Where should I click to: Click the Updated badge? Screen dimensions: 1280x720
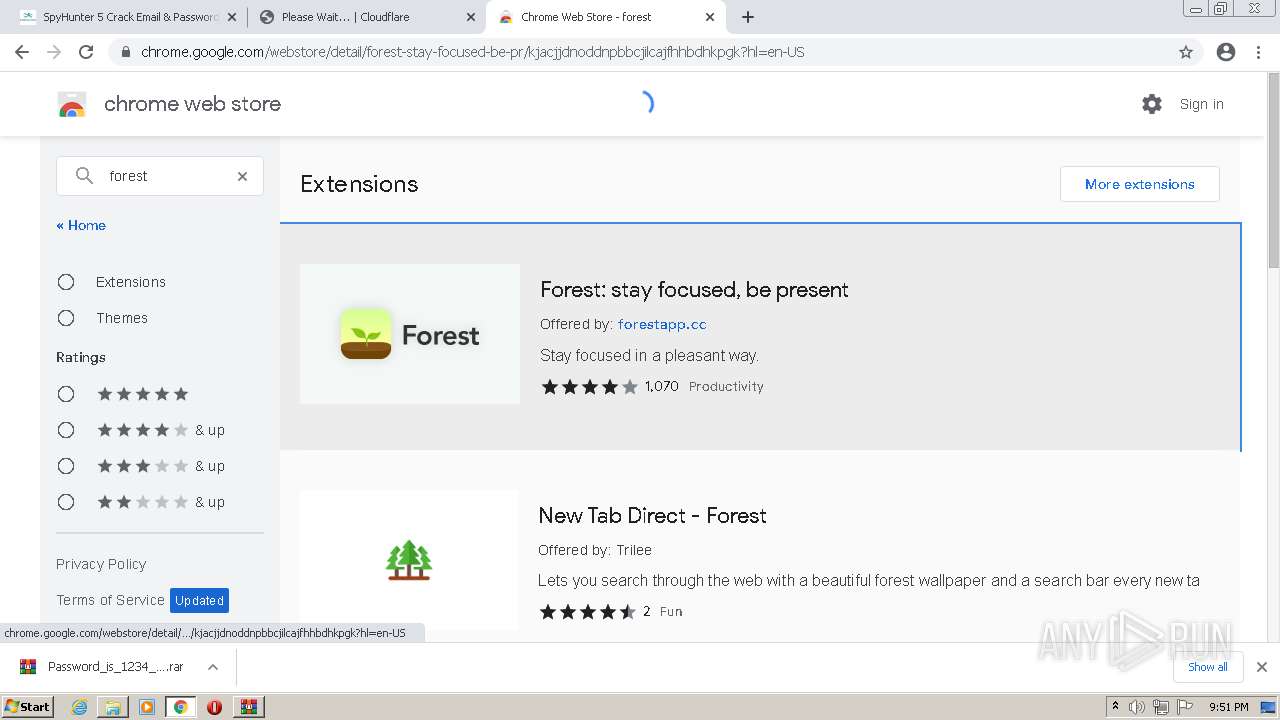coord(200,600)
